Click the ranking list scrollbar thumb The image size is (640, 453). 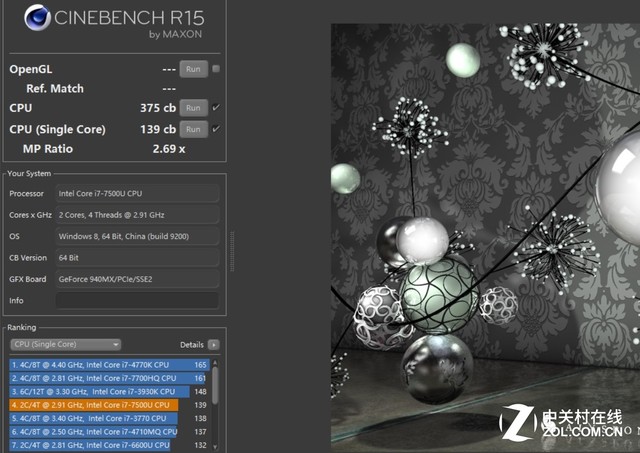pos(215,386)
